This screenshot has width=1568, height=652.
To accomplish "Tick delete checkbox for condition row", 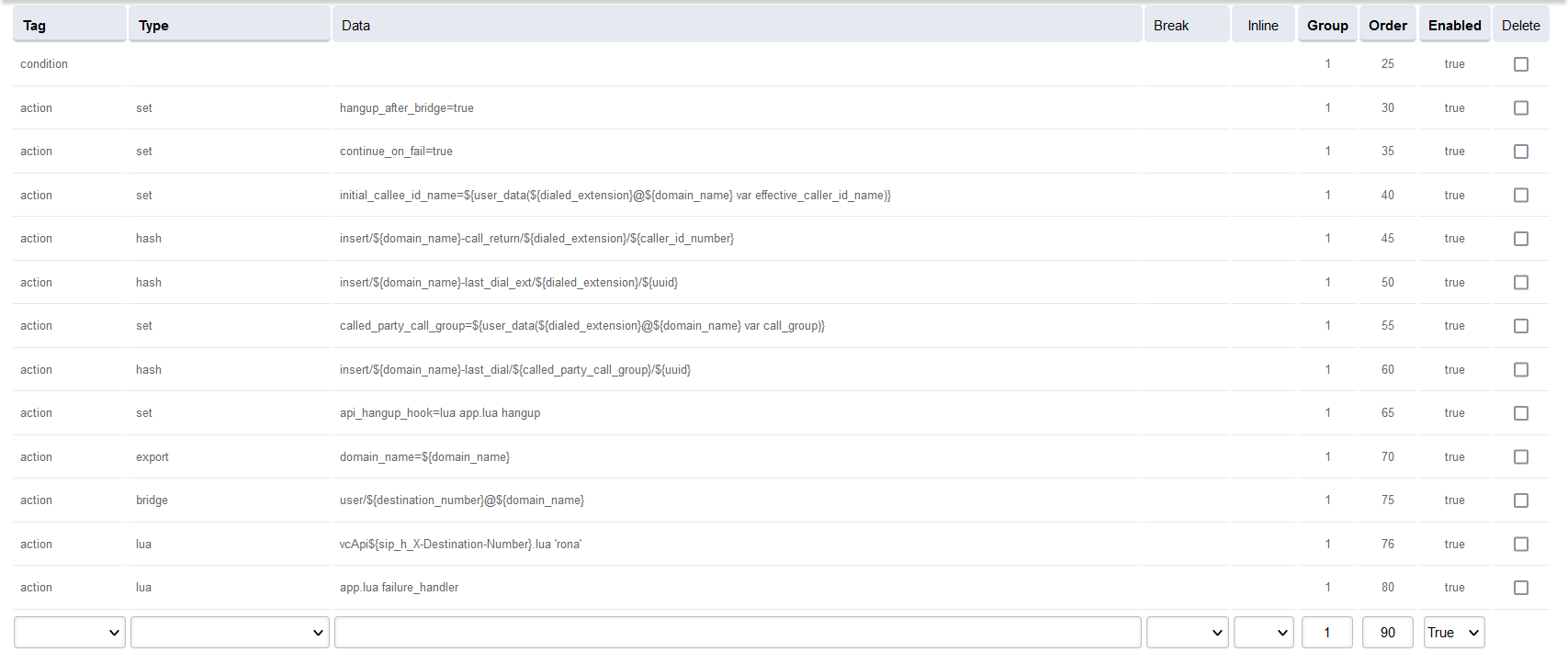I will (x=1520, y=64).
